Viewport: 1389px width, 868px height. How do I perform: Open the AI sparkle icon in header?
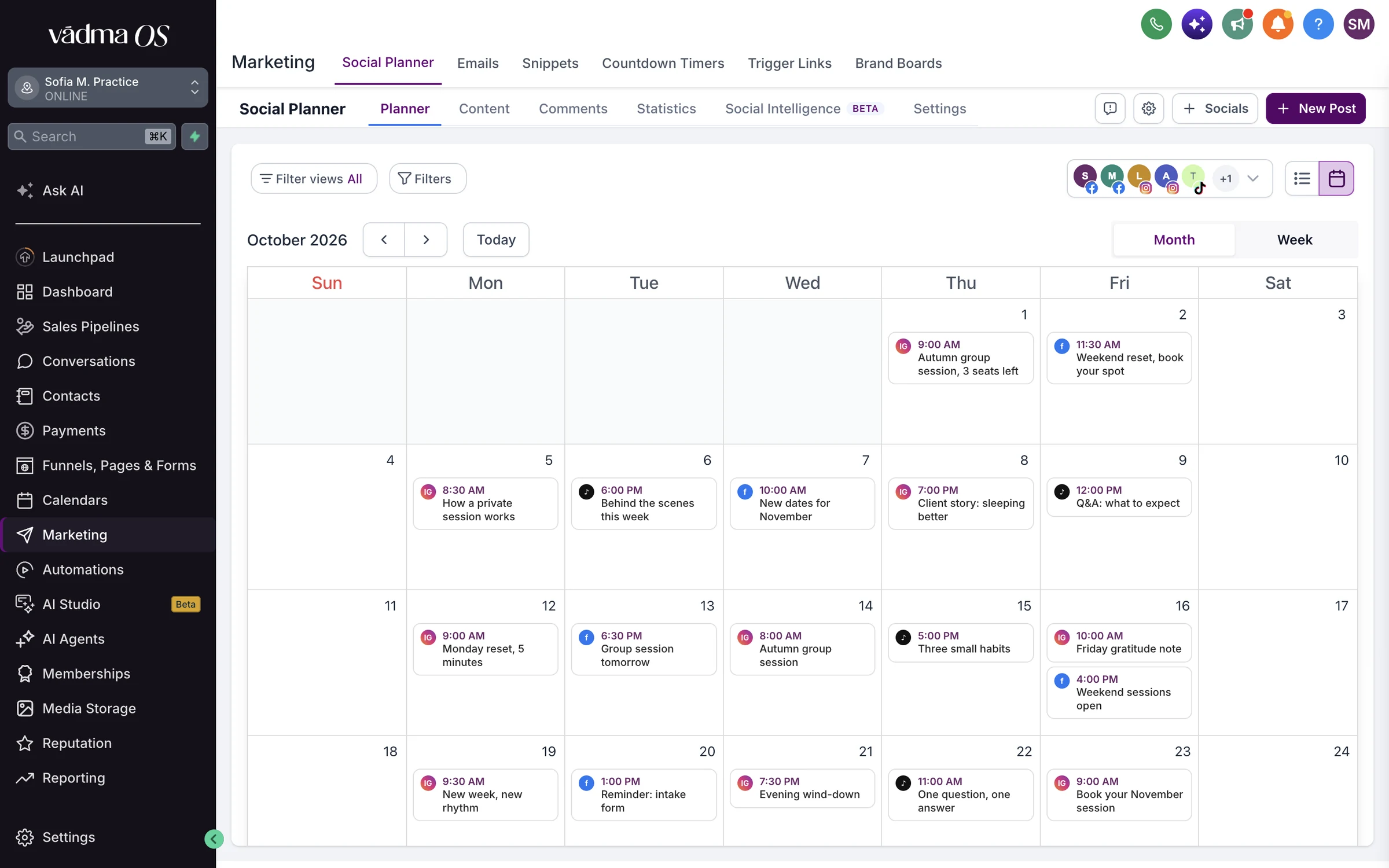tap(1196, 24)
